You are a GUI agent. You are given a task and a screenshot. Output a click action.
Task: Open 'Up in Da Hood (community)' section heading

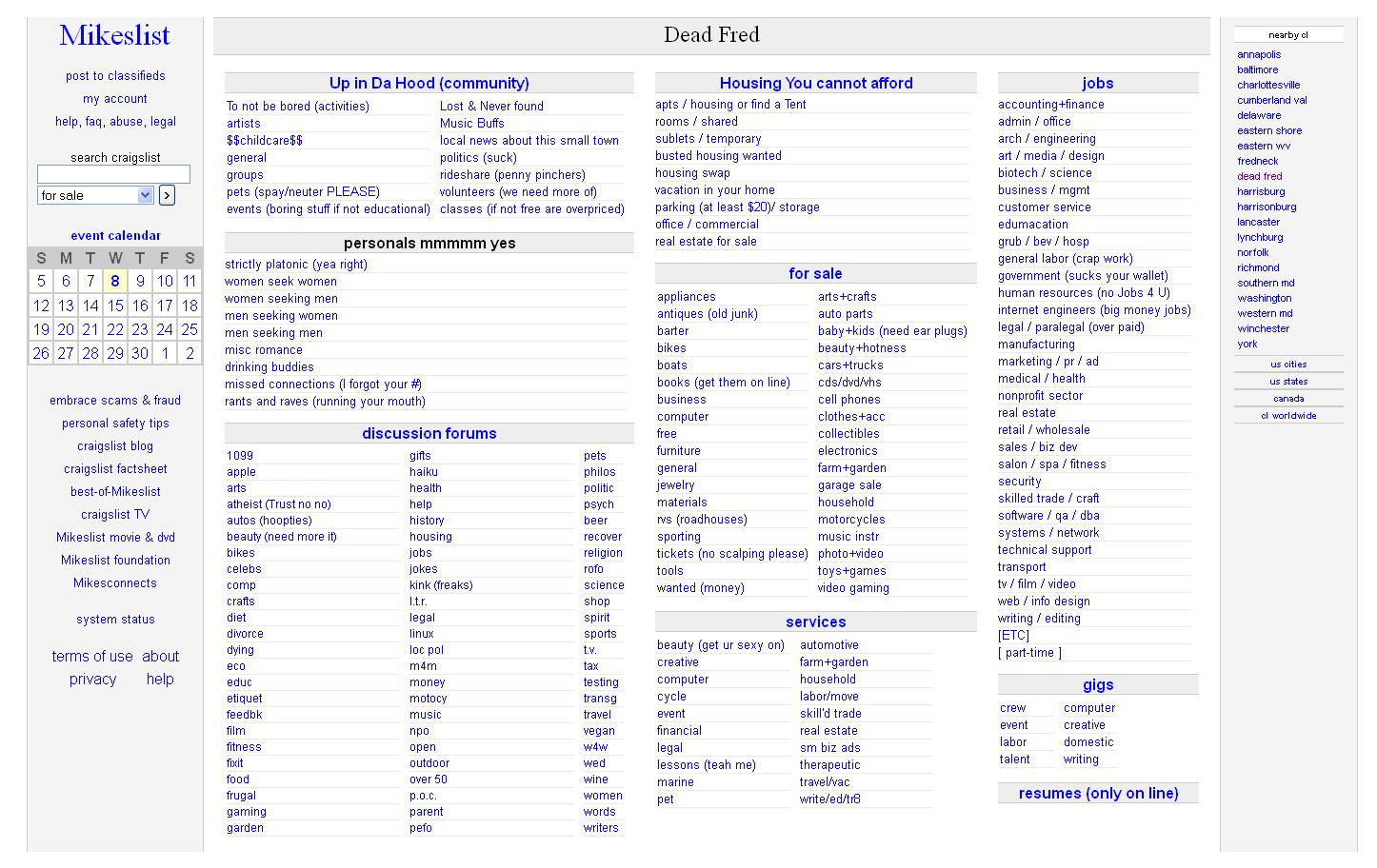[429, 84]
